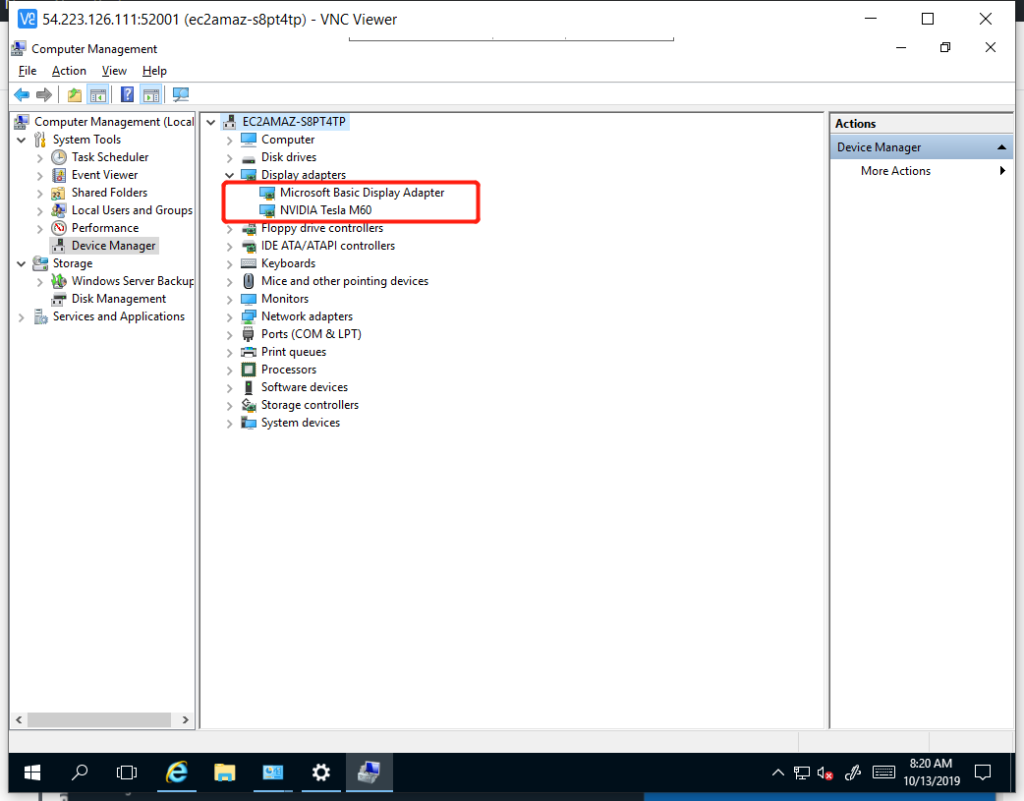Select the NVIDIA Tesla M60 adapter
The image size is (1024, 801).
pos(325,210)
